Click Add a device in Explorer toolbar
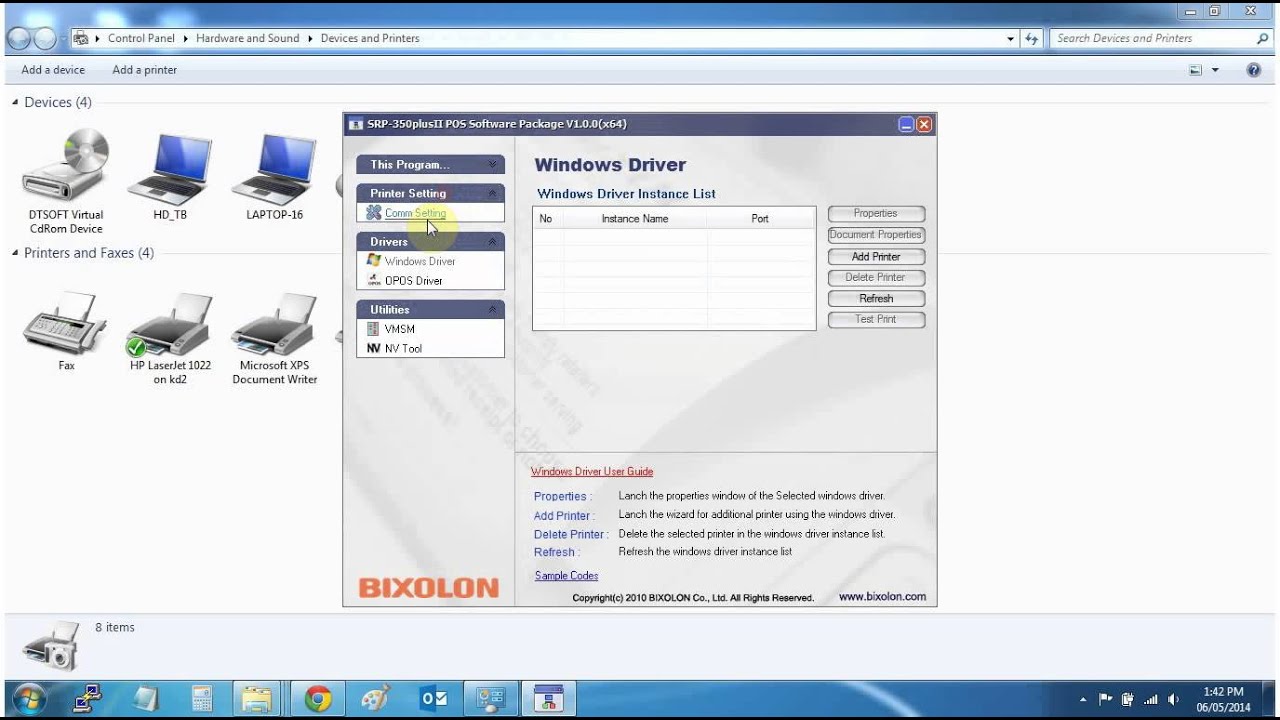Screen dimensions: 1280x720 coord(53,70)
